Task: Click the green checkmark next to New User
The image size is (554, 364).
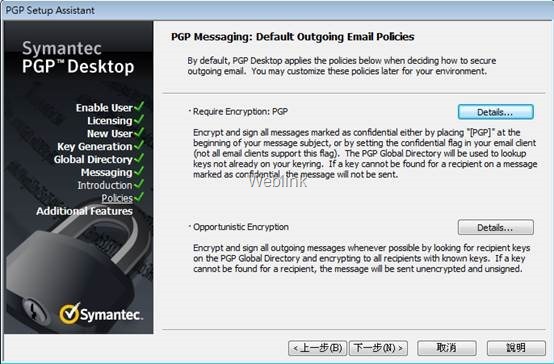Action: (139, 132)
